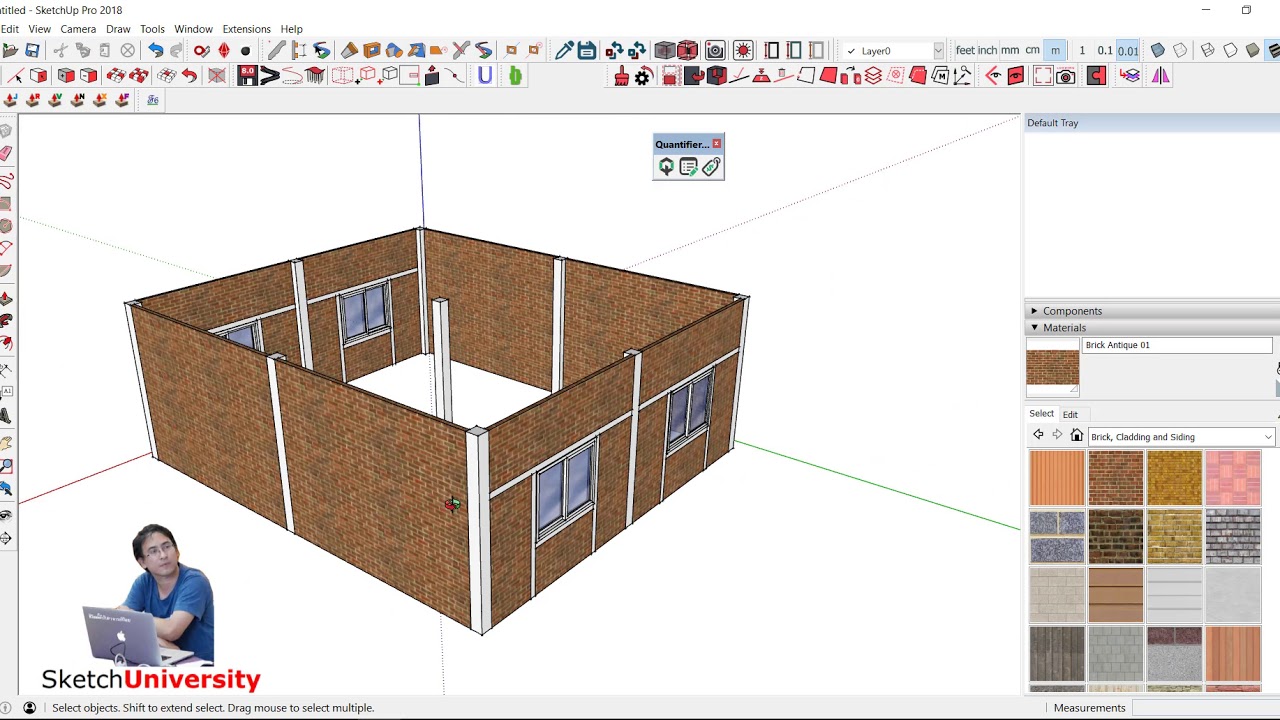Close the Quantifier floating toolbar
Image resolution: width=1280 pixels, height=720 pixels.
[x=716, y=144]
